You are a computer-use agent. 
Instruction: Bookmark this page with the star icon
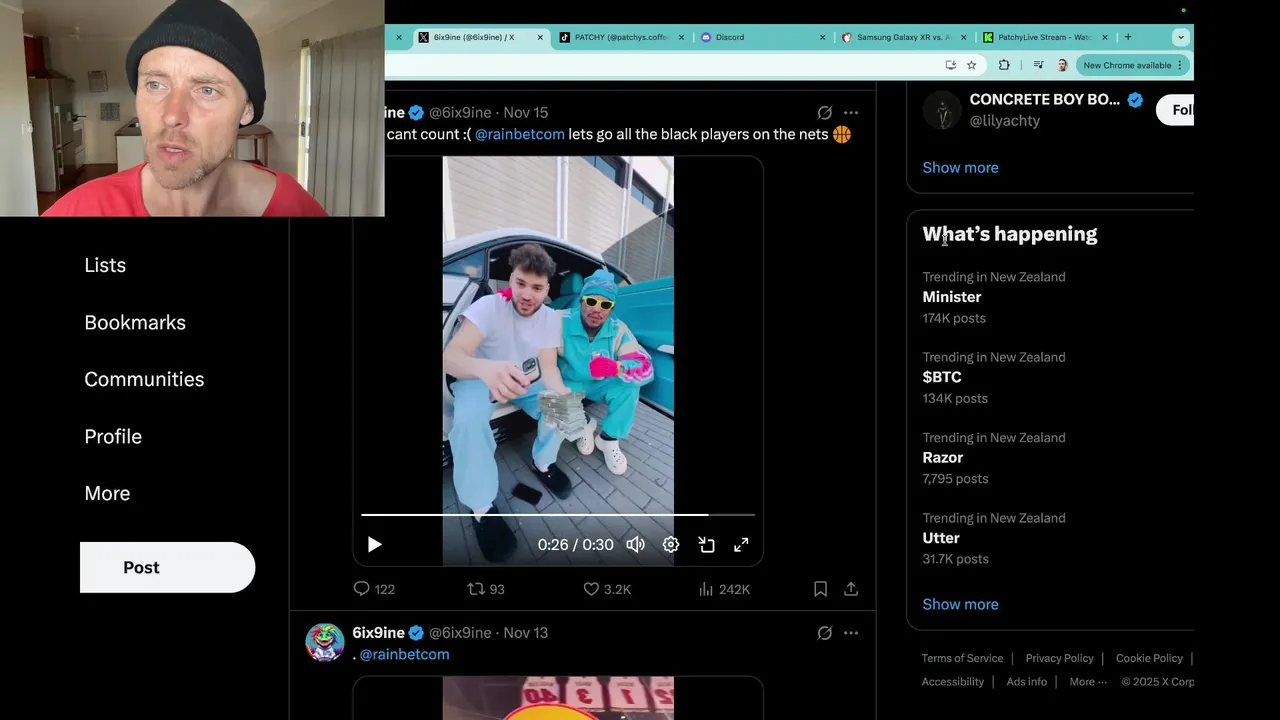click(x=971, y=65)
